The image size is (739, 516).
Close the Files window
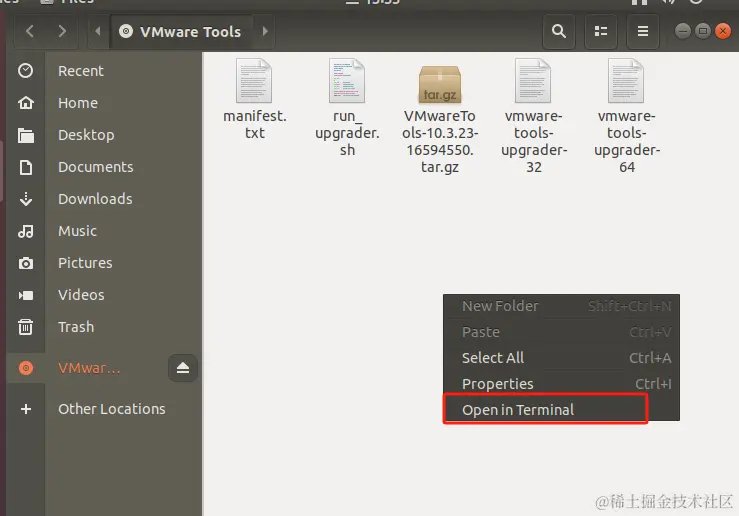723,31
